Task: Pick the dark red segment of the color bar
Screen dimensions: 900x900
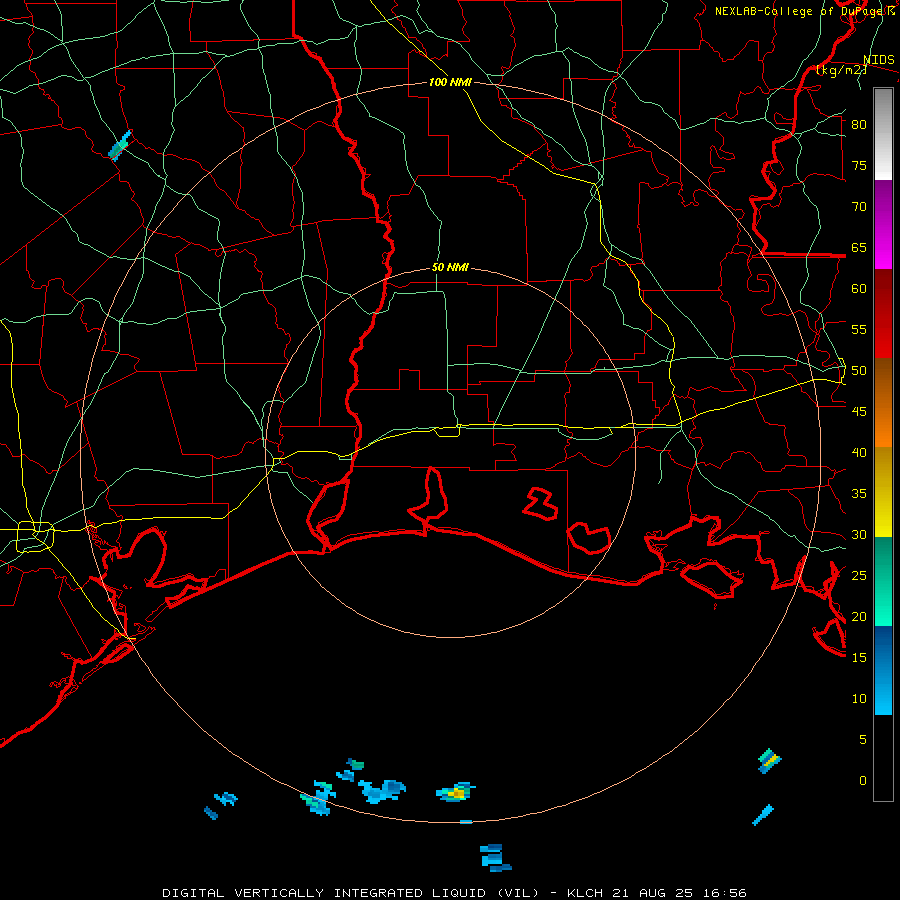Action: [x=883, y=313]
